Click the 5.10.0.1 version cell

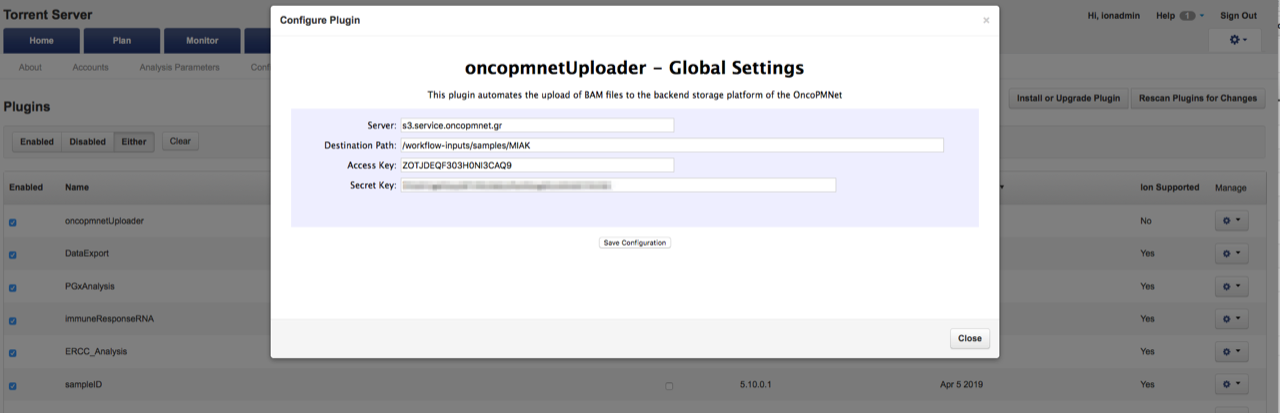point(757,385)
